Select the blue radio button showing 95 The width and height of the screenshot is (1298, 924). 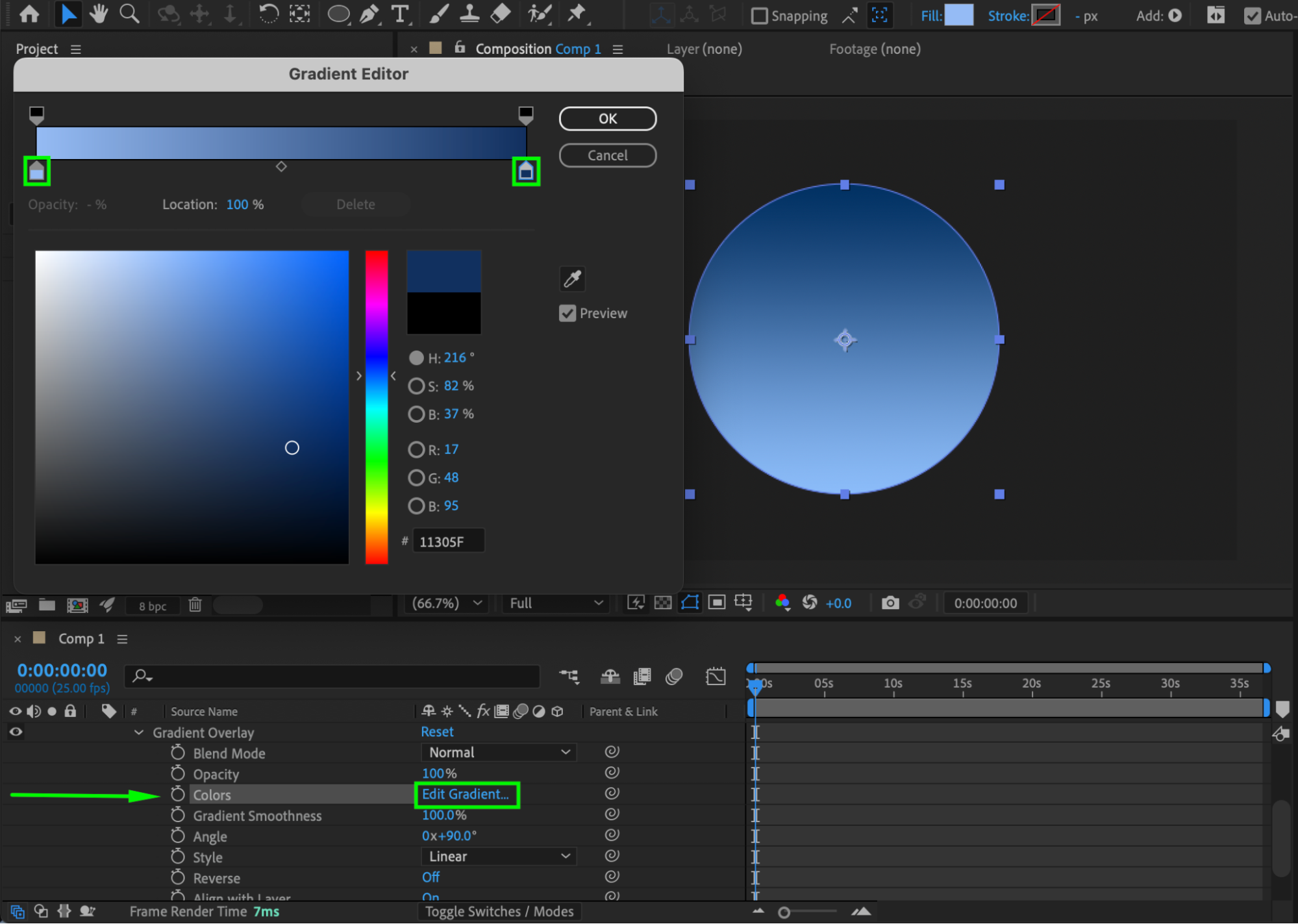coord(416,506)
